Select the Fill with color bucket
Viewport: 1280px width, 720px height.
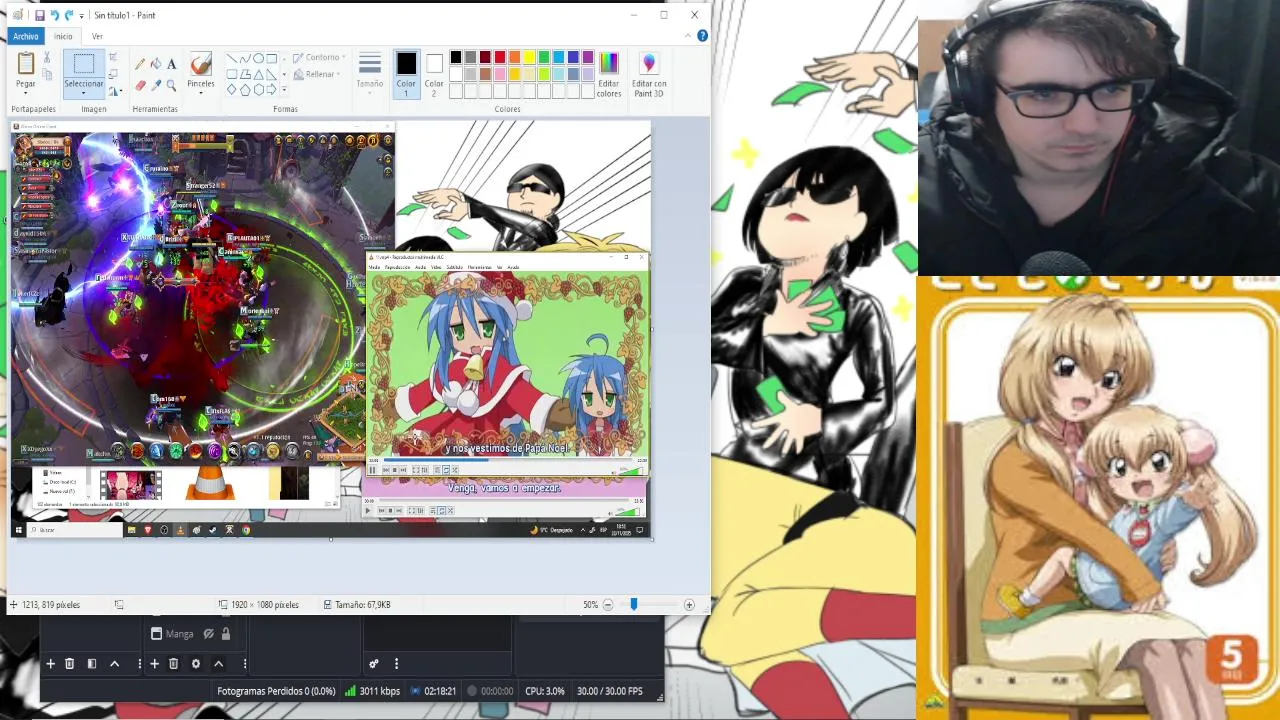point(156,64)
